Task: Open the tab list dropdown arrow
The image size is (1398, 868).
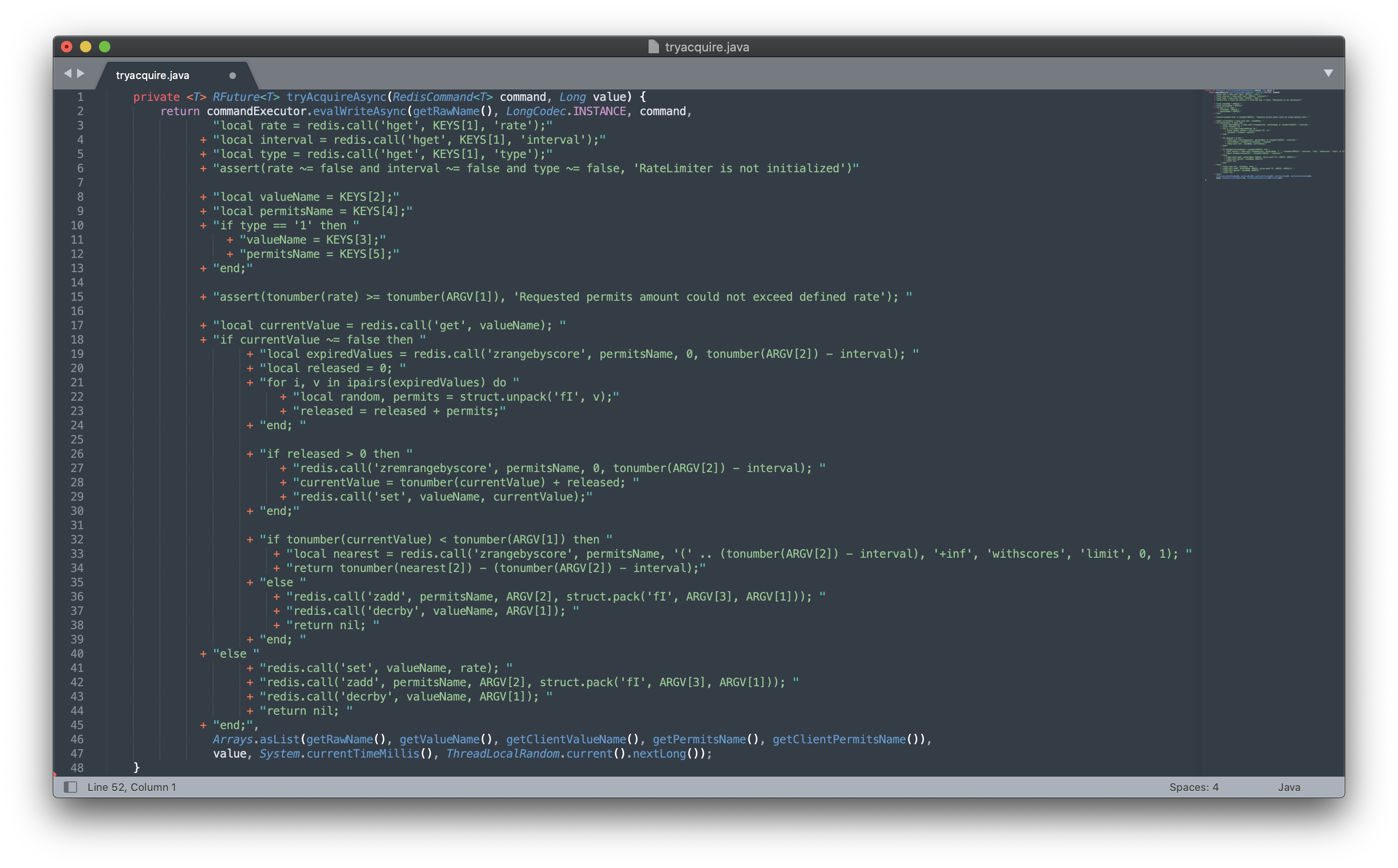Action: tap(1328, 73)
